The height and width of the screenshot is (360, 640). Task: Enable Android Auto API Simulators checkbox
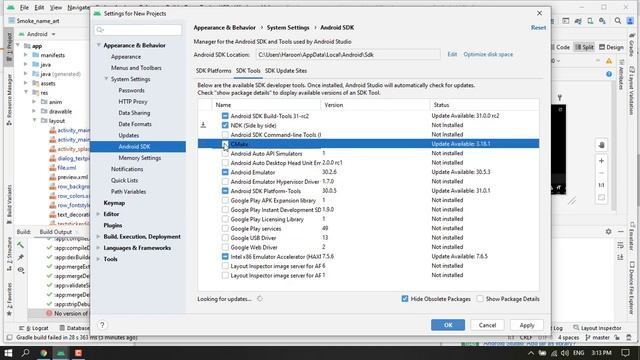click(x=225, y=153)
